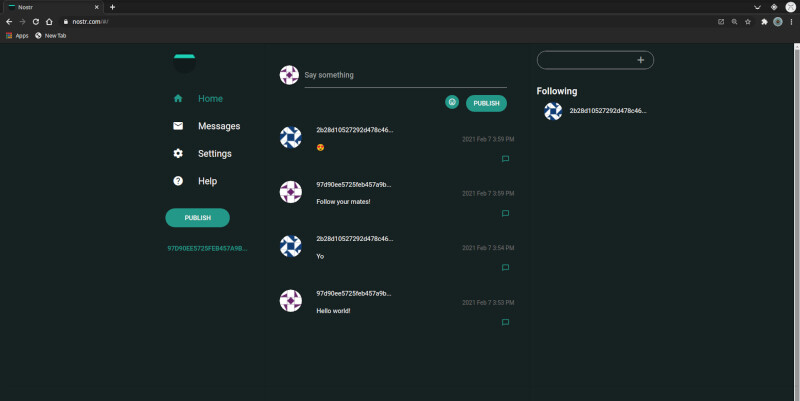This screenshot has height=401, width=800.
Task: Click the sidebar Publish button
Action: point(197,218)
